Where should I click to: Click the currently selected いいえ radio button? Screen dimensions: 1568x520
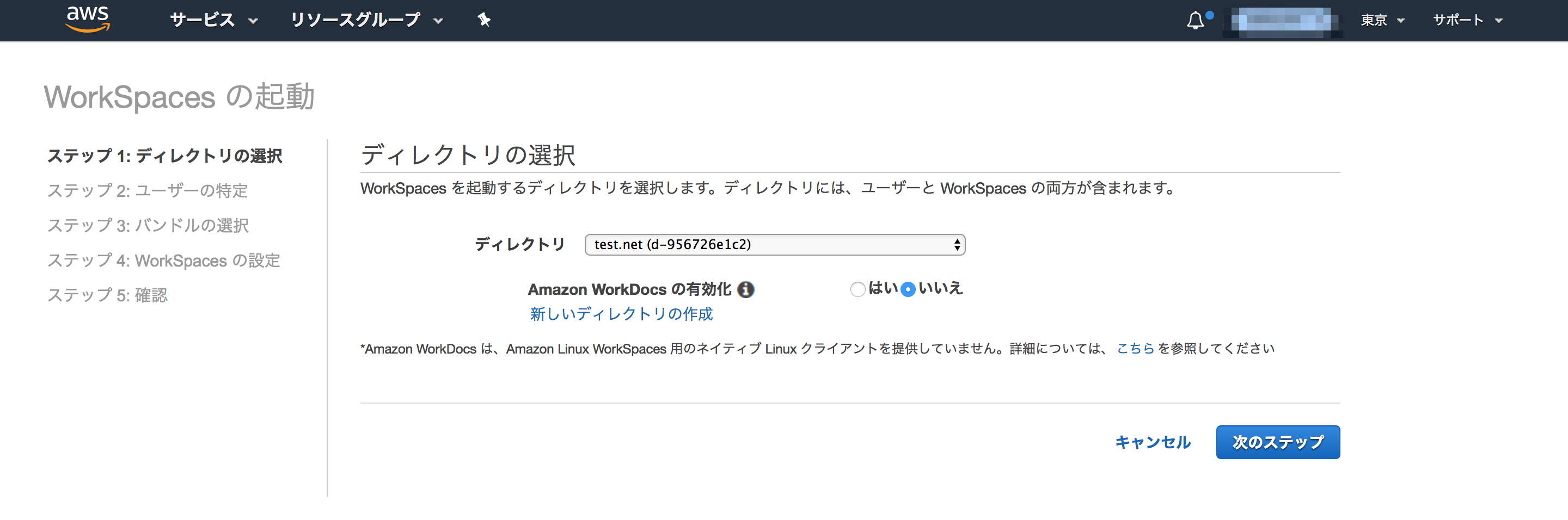click(908, 290)
